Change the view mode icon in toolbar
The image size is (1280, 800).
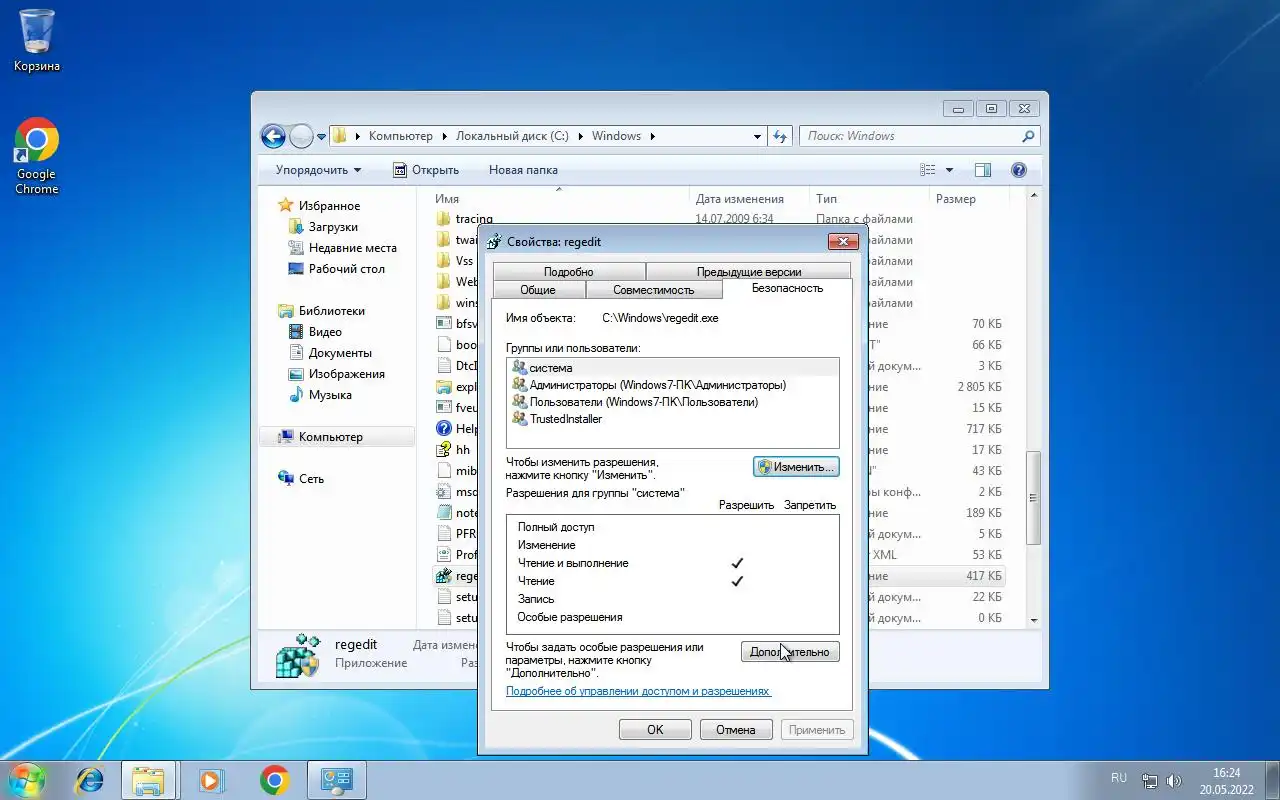click(x=928, y=170)
